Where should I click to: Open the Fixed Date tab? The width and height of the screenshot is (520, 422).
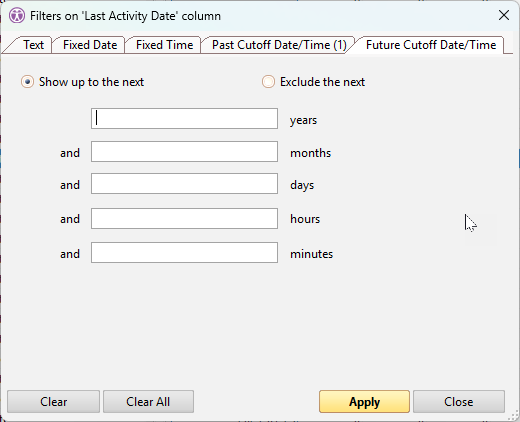(x=90, y=45)
